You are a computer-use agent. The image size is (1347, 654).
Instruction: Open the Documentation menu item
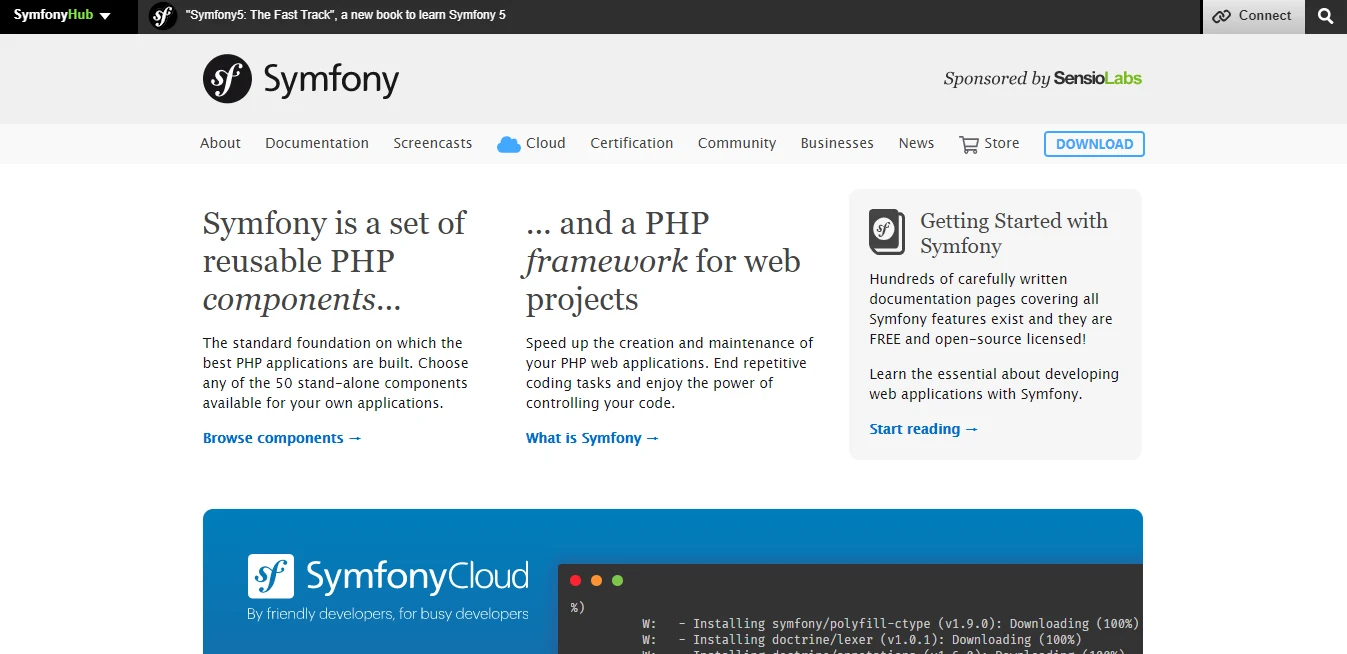point(316,143)
